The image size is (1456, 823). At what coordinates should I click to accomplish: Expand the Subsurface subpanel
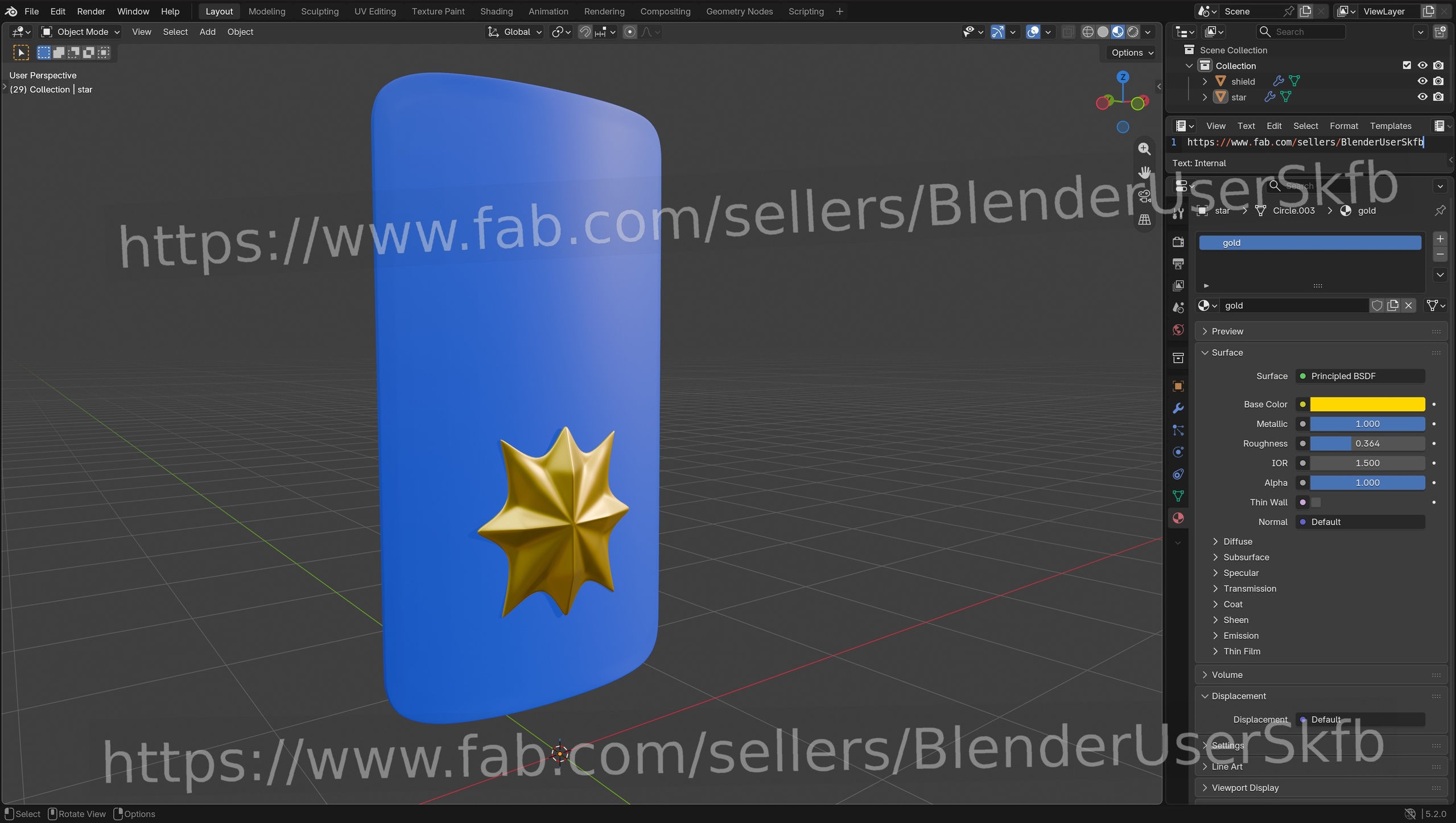(1245, 557)
